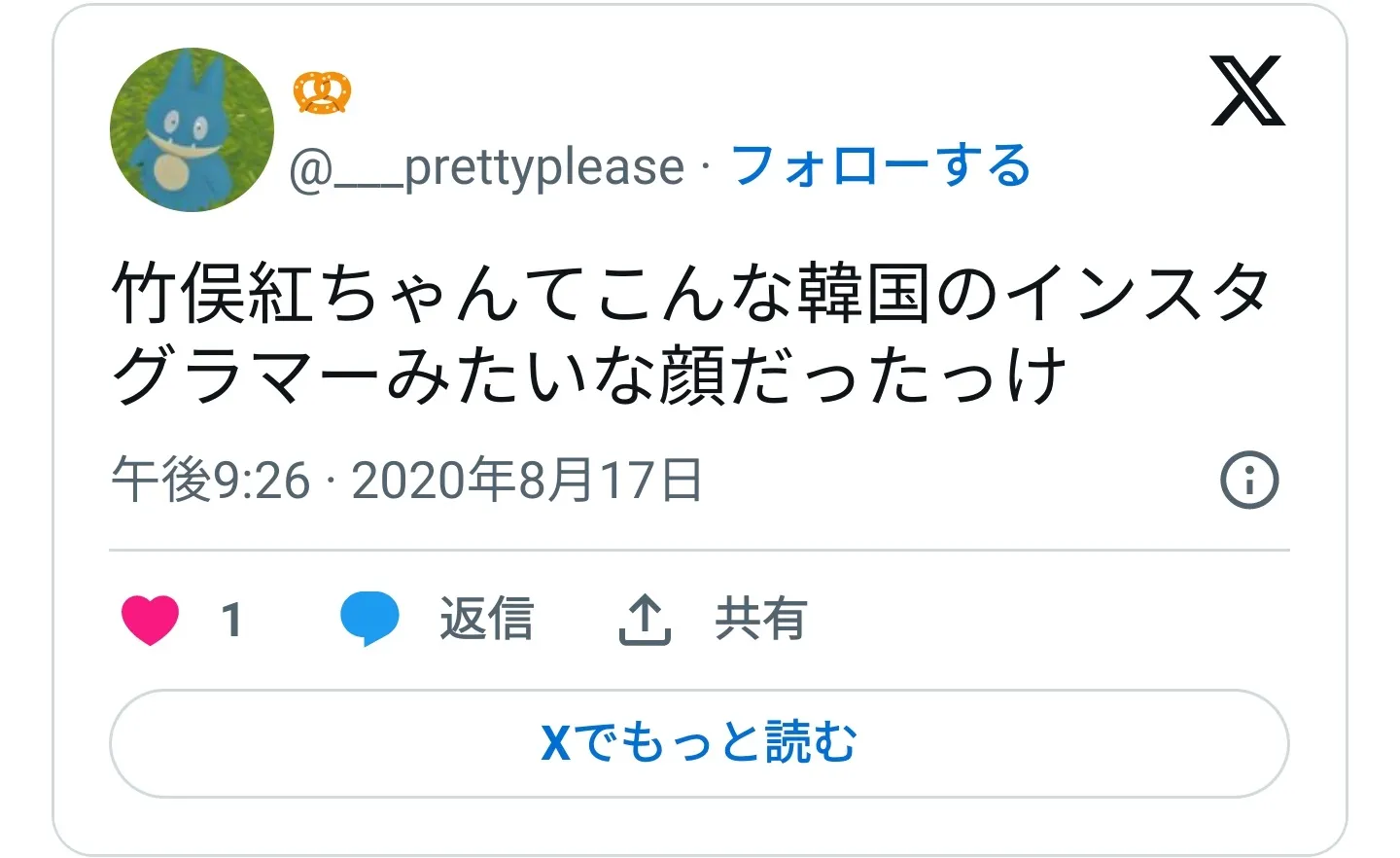Click the word 韓国 in the tweet
The image size is (1400, 858).
[863, 293]
